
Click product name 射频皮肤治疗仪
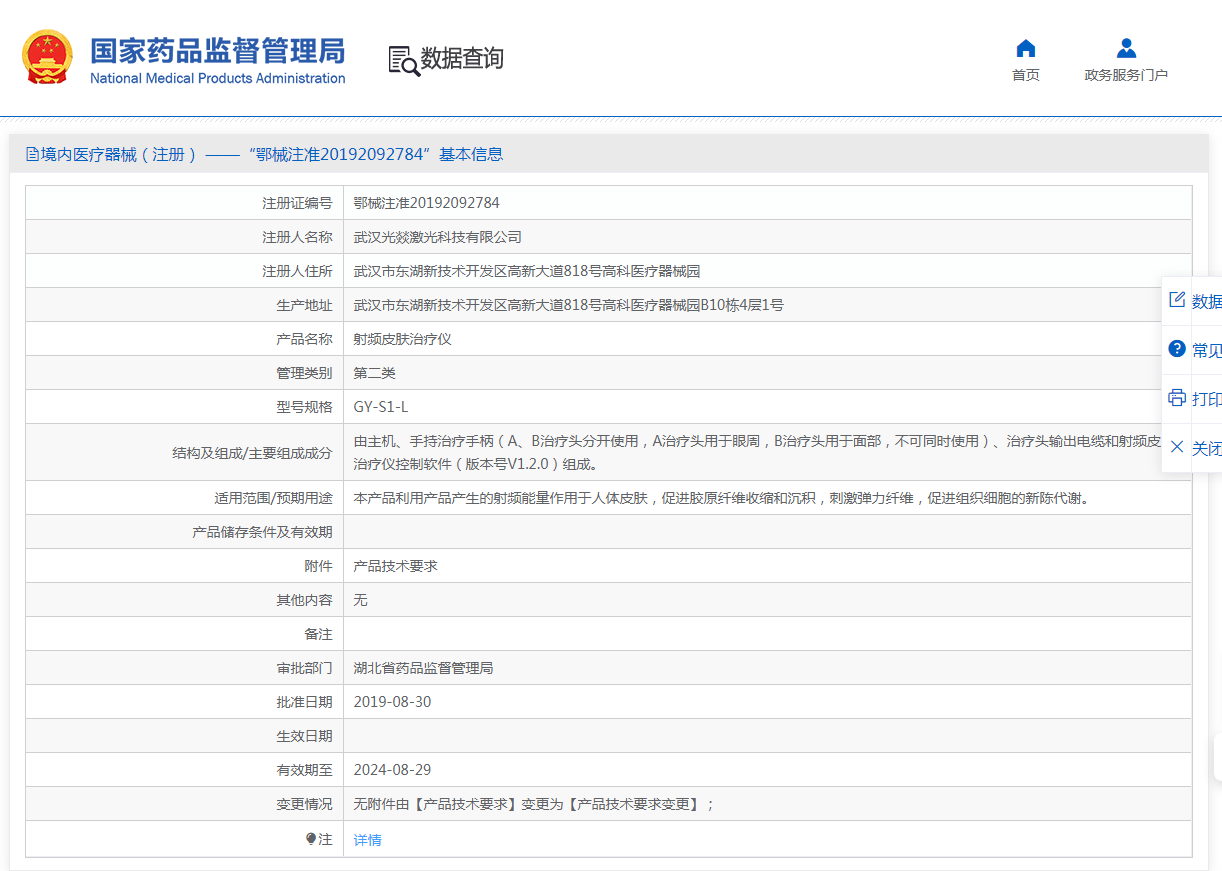[403, 339]
